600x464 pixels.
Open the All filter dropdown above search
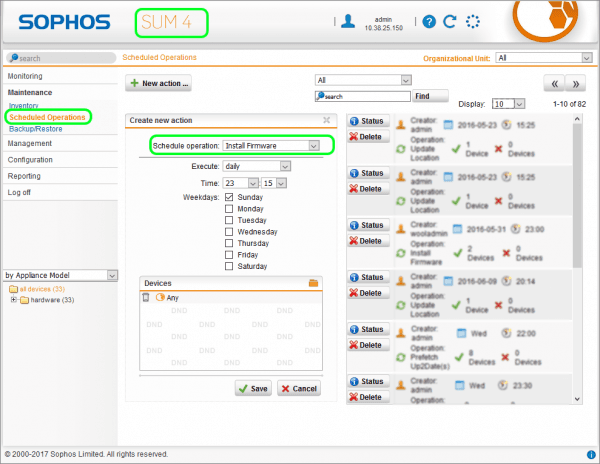coord(363,80)
